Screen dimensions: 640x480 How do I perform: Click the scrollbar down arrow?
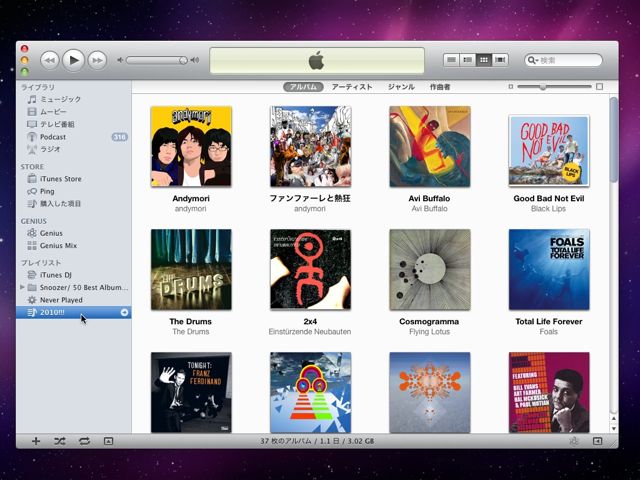[613, 429]
